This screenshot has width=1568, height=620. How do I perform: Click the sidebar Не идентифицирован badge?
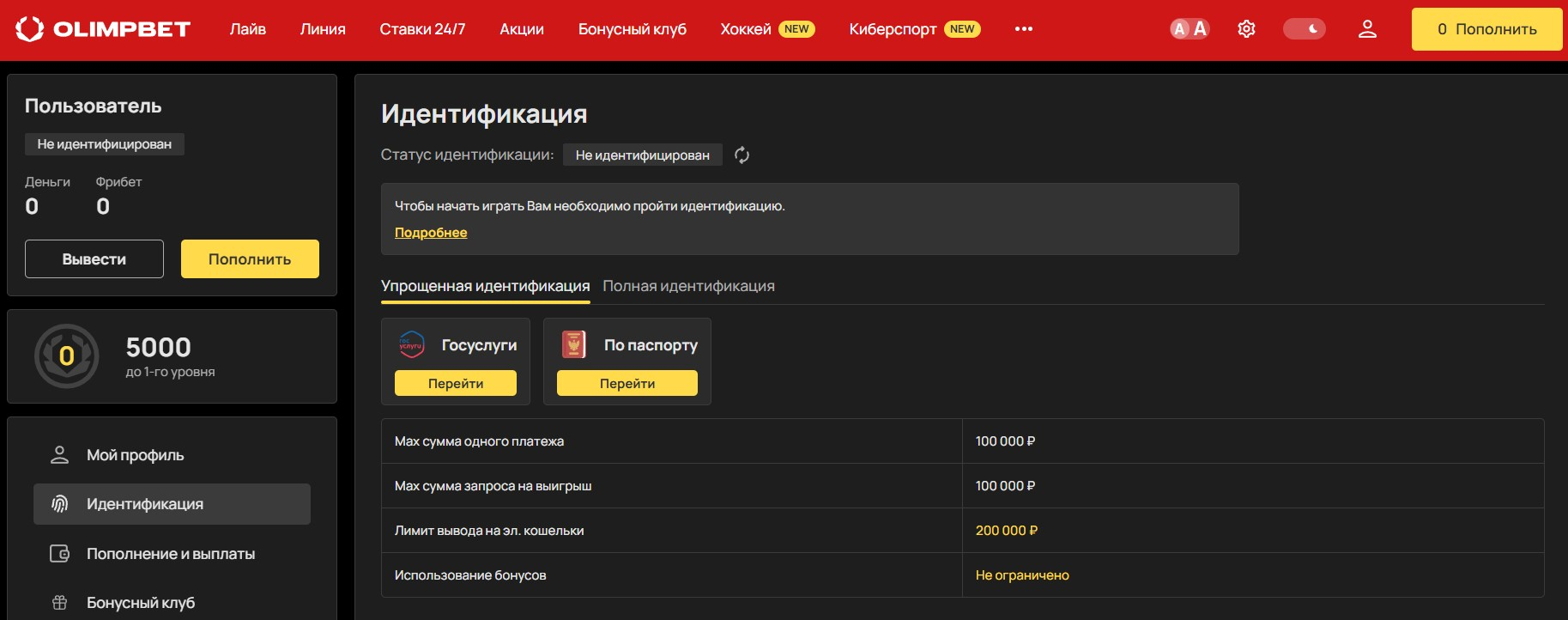tap(105, 144)
